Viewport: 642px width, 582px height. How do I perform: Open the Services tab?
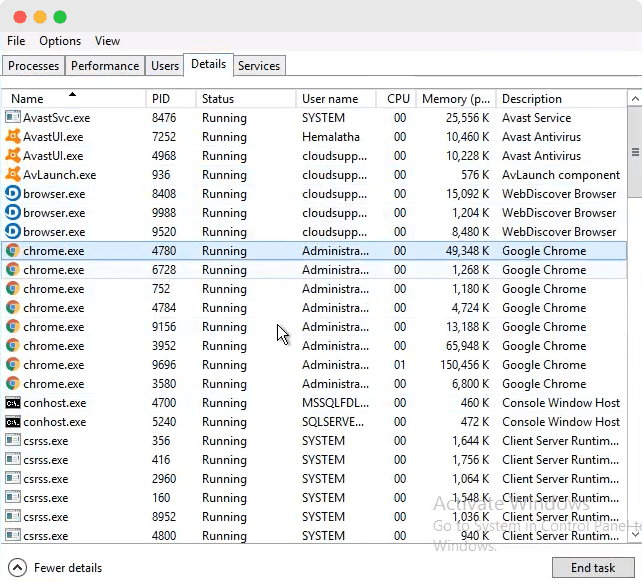pos(259,66)
